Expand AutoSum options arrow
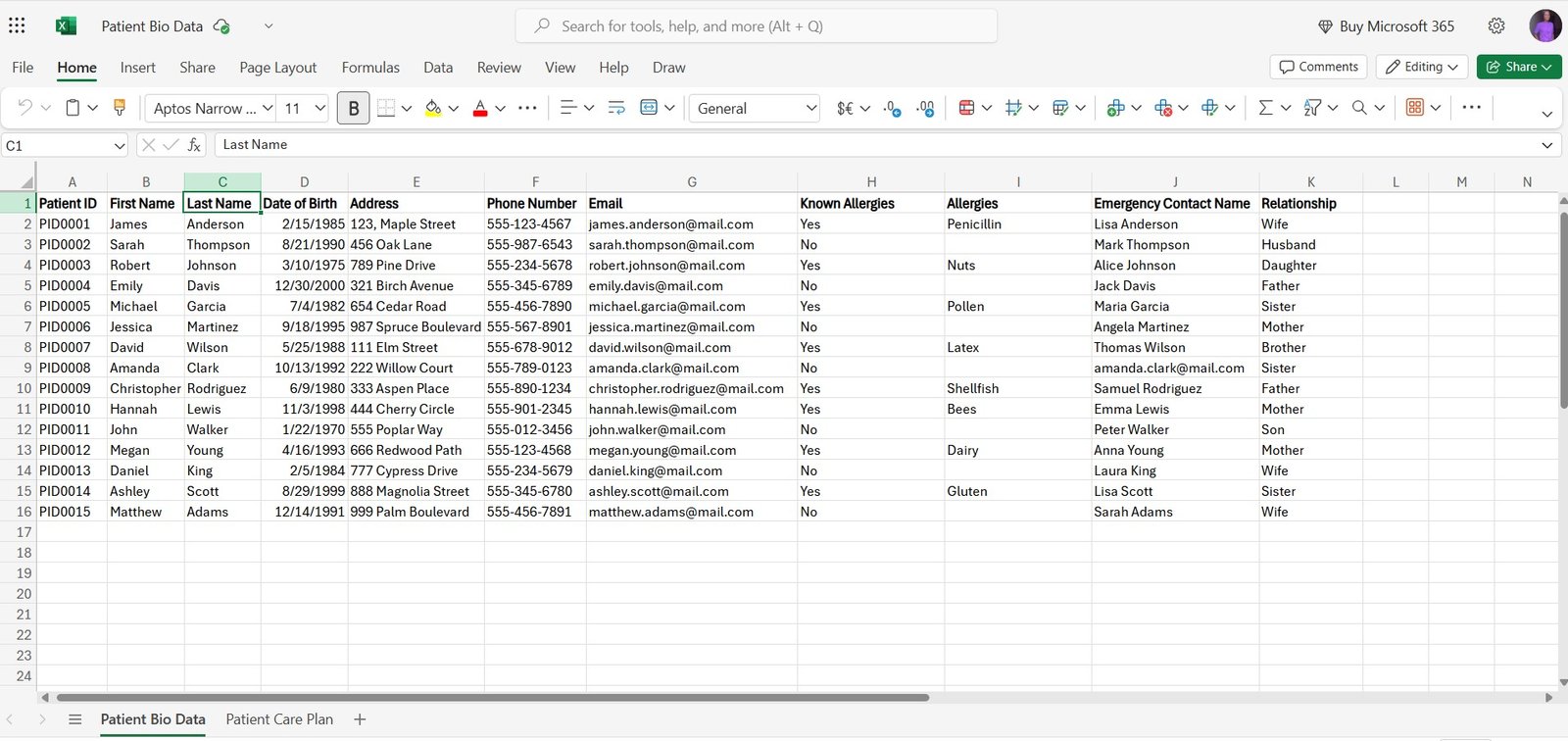Viewport: 1568px width, 741px height. pos(1286,108)
